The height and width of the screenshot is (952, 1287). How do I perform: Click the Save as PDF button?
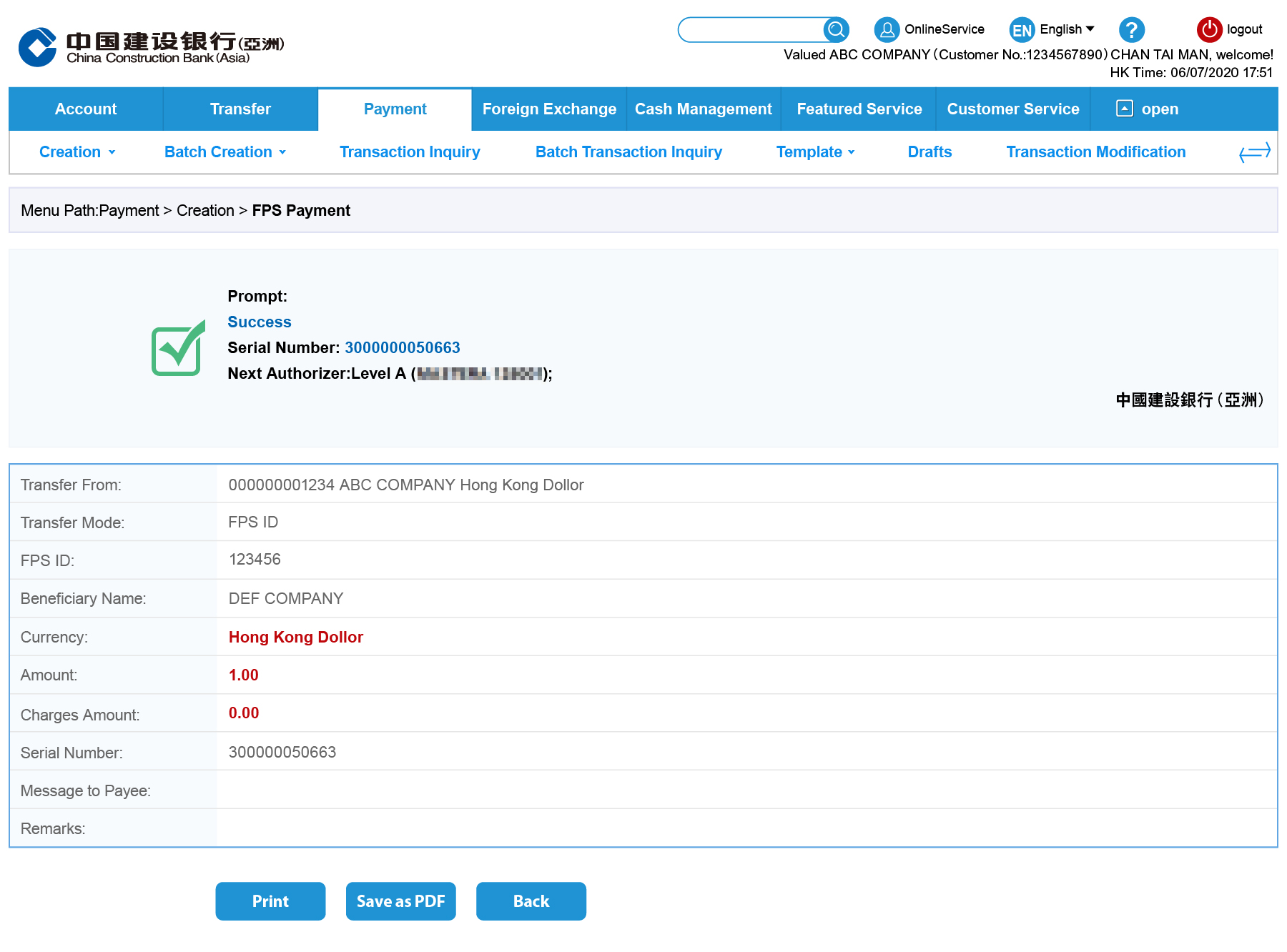[x=401, y=901]
